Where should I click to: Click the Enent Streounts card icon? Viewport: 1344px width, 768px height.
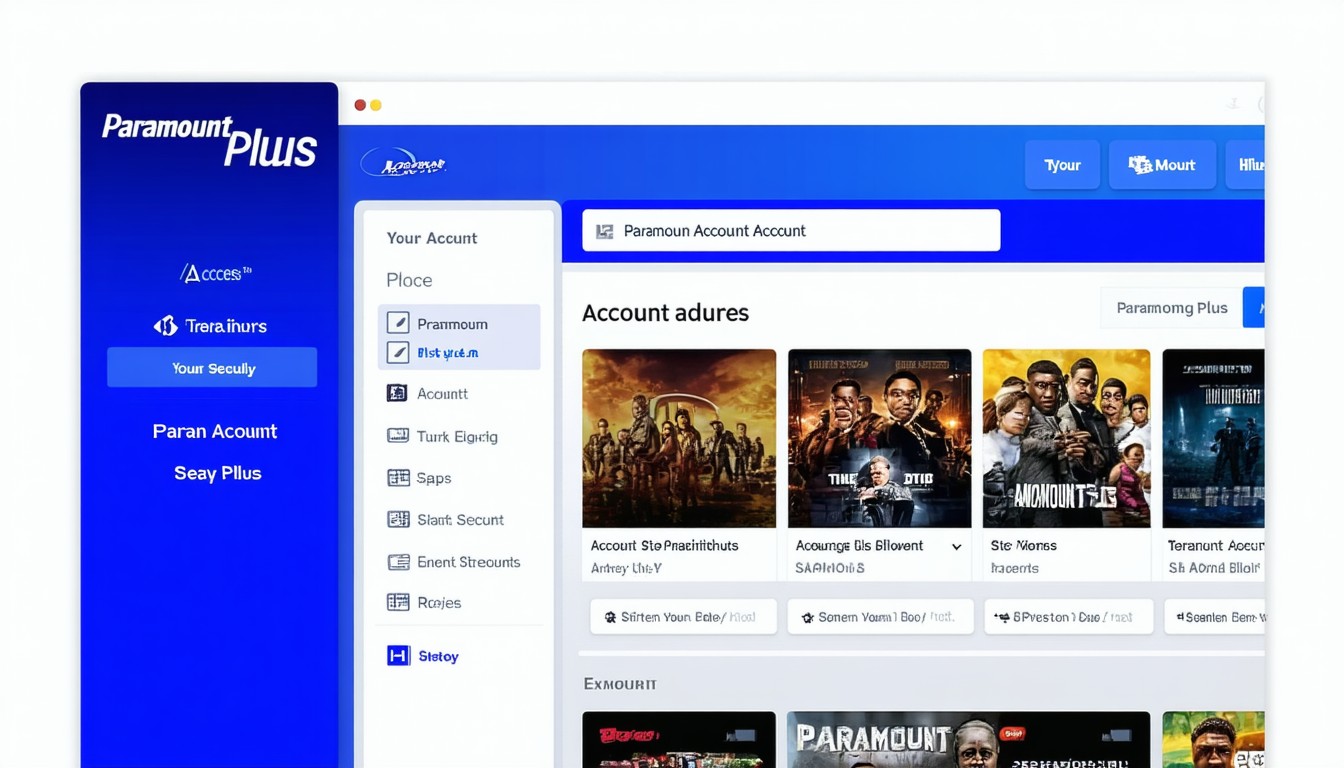(x=398, y=562)
